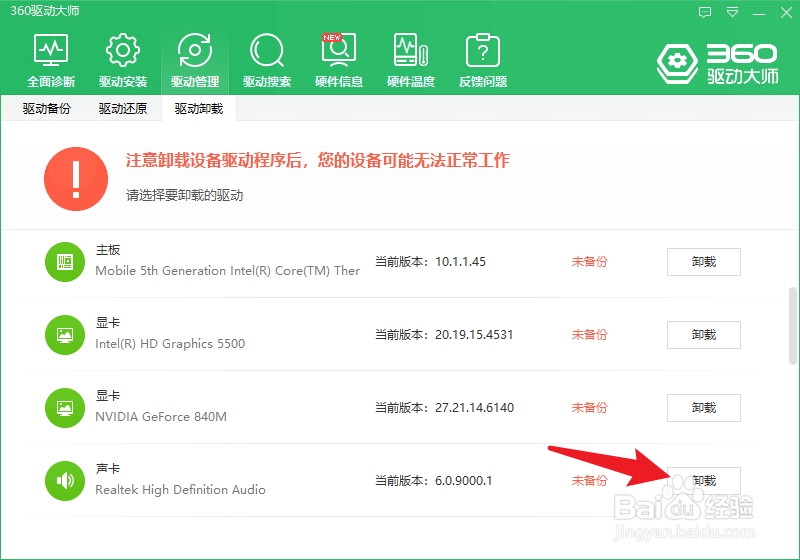
Task: Click the 声卡 speaker device icon
Action: 65,481
